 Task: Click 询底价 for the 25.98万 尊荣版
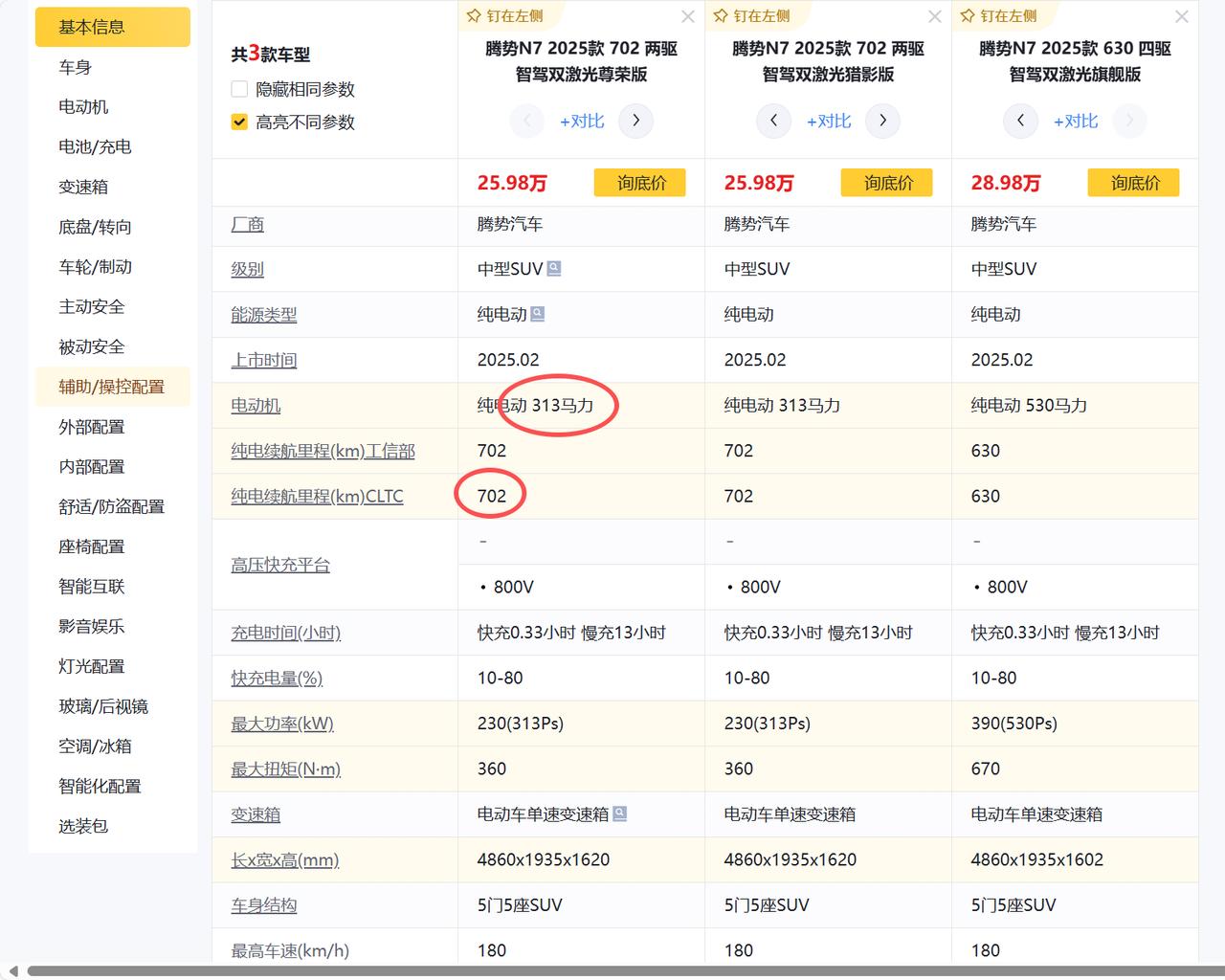tap(639, 182)
